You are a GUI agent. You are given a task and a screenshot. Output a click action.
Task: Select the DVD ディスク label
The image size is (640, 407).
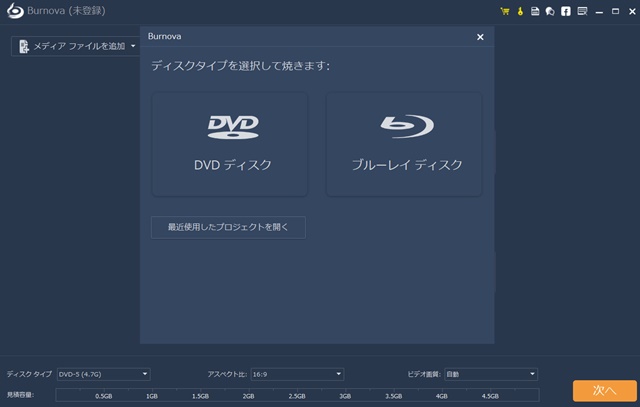coord(233,165)
